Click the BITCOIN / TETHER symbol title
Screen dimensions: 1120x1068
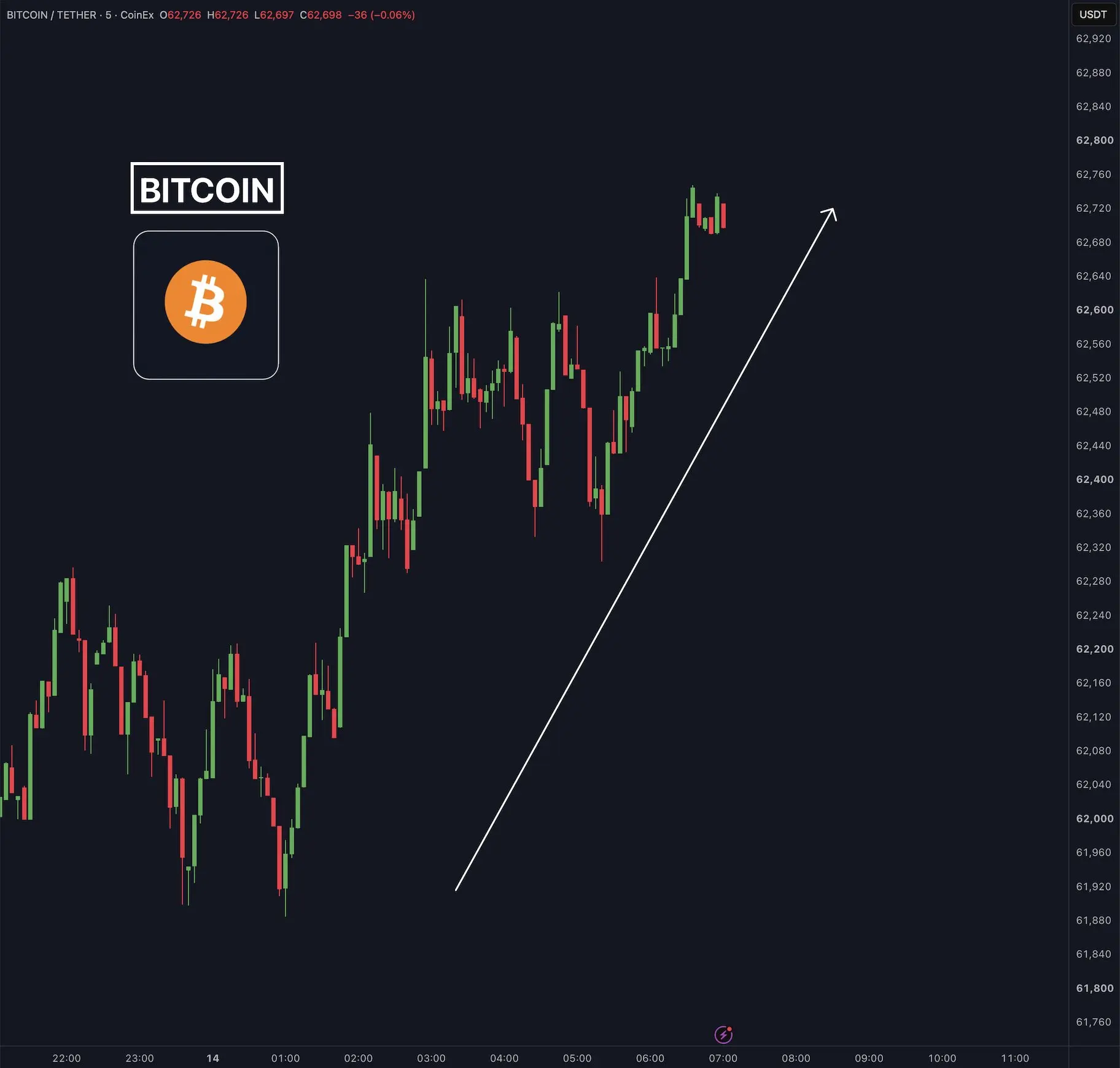click(x=52, y=15)
